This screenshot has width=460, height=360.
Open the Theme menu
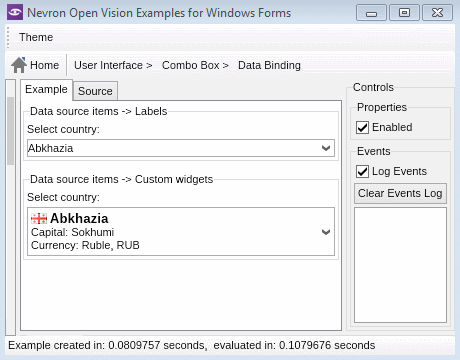click(x=36, y=37)
